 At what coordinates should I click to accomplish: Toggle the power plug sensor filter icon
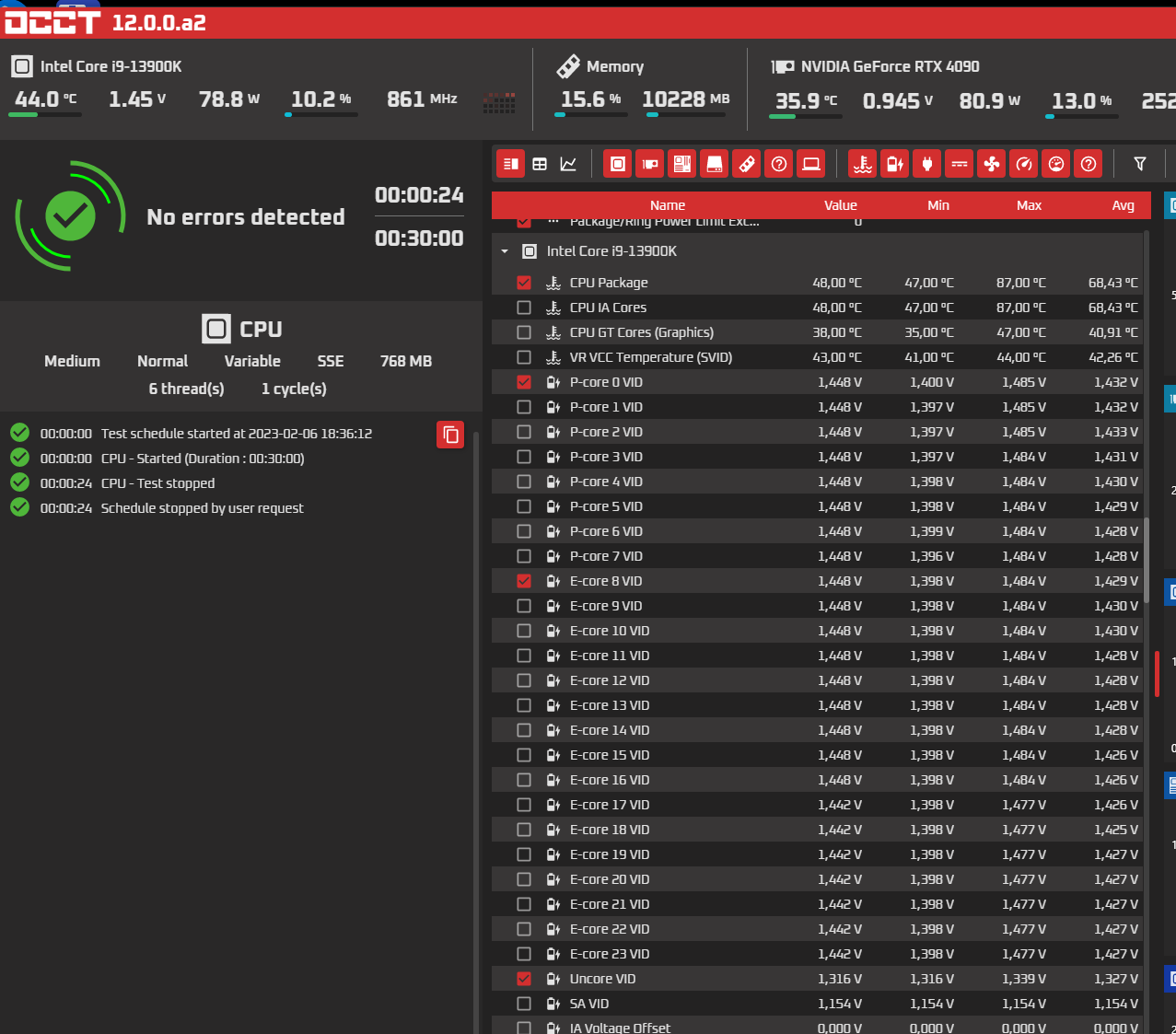(x=927, y=164)
